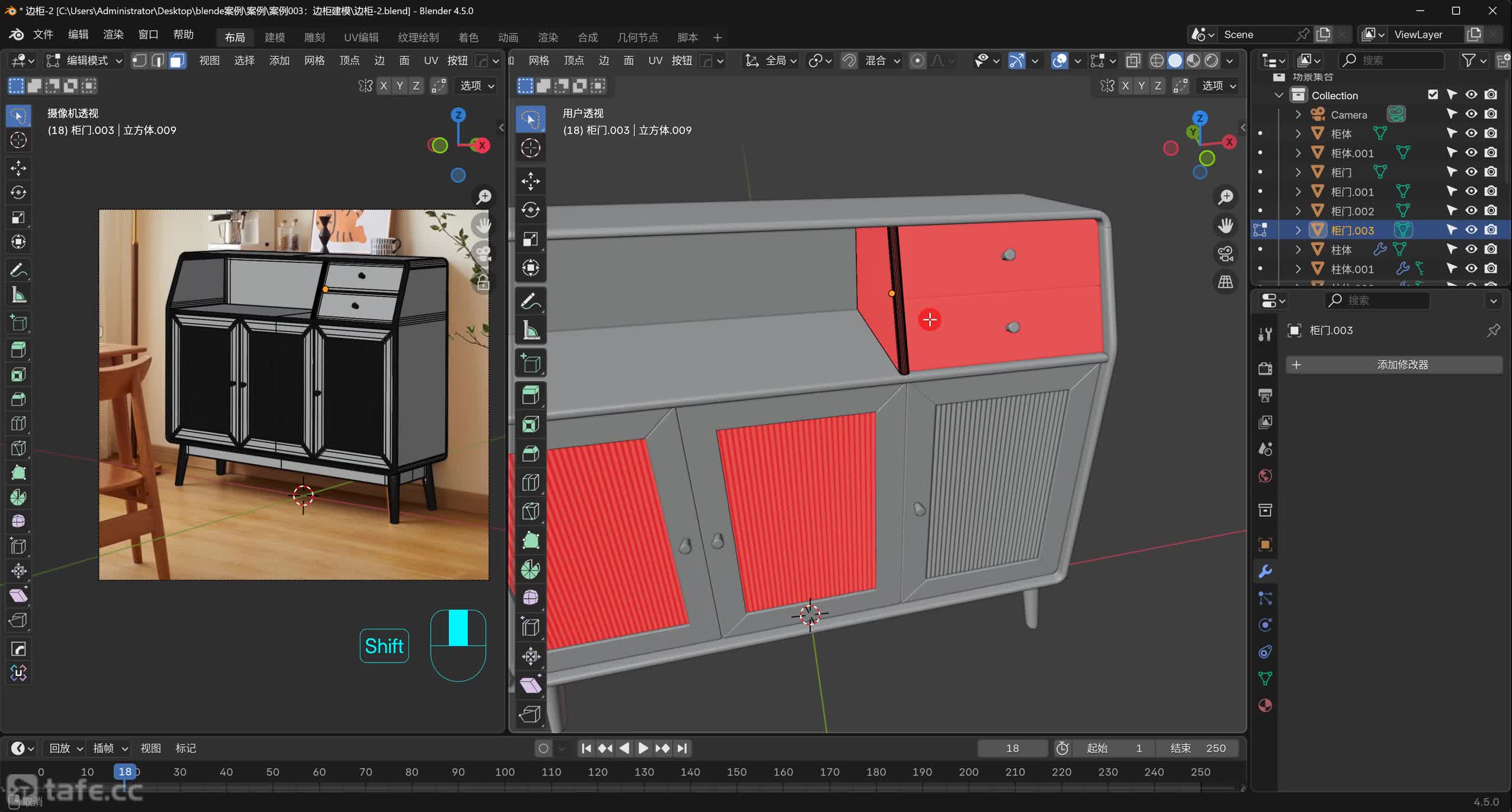Hide 柜门.002 in viewport via eye icon
This screenshot has width=1512, height=812.
point(1471,210)
